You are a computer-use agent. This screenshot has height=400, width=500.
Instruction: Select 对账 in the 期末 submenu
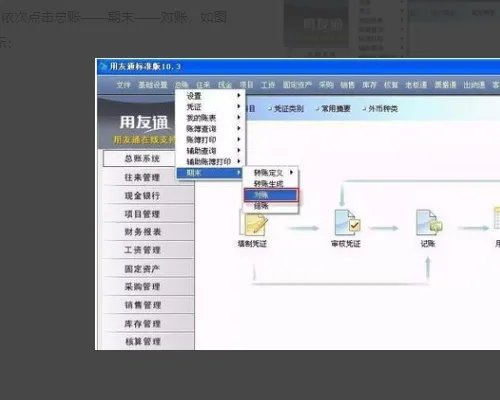click(271, 195)
